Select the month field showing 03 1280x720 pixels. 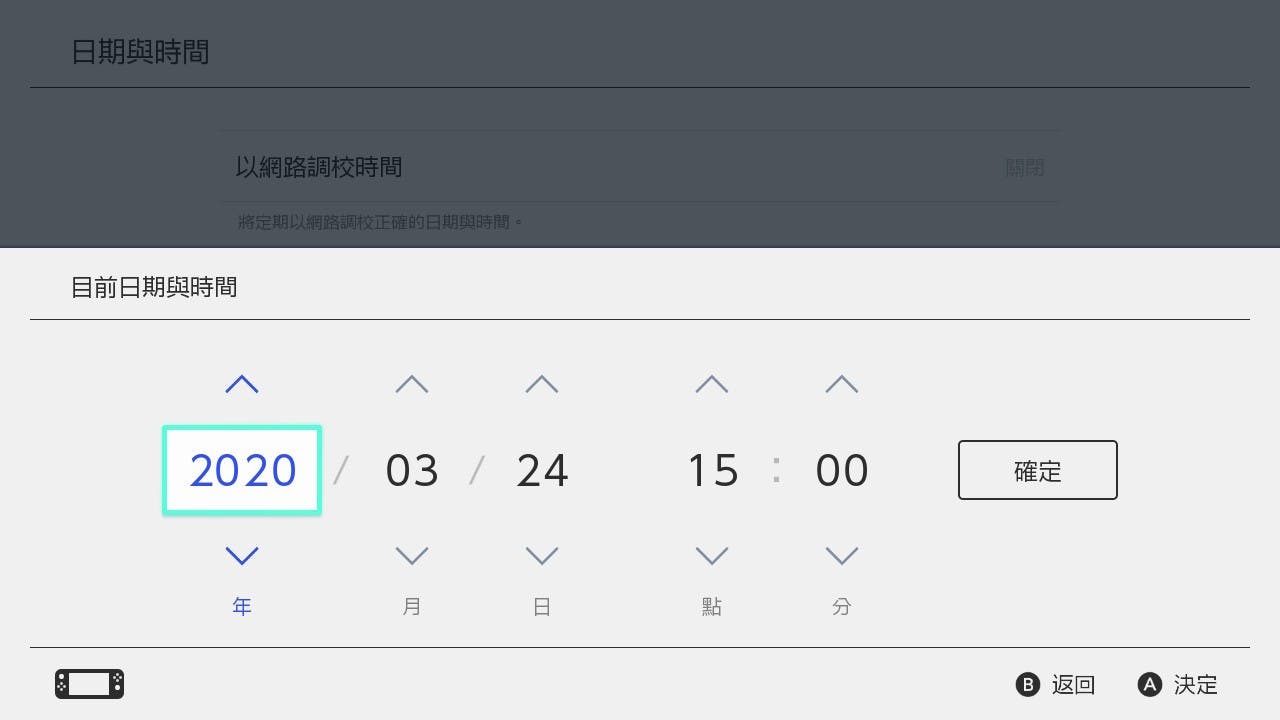(412, 470)
